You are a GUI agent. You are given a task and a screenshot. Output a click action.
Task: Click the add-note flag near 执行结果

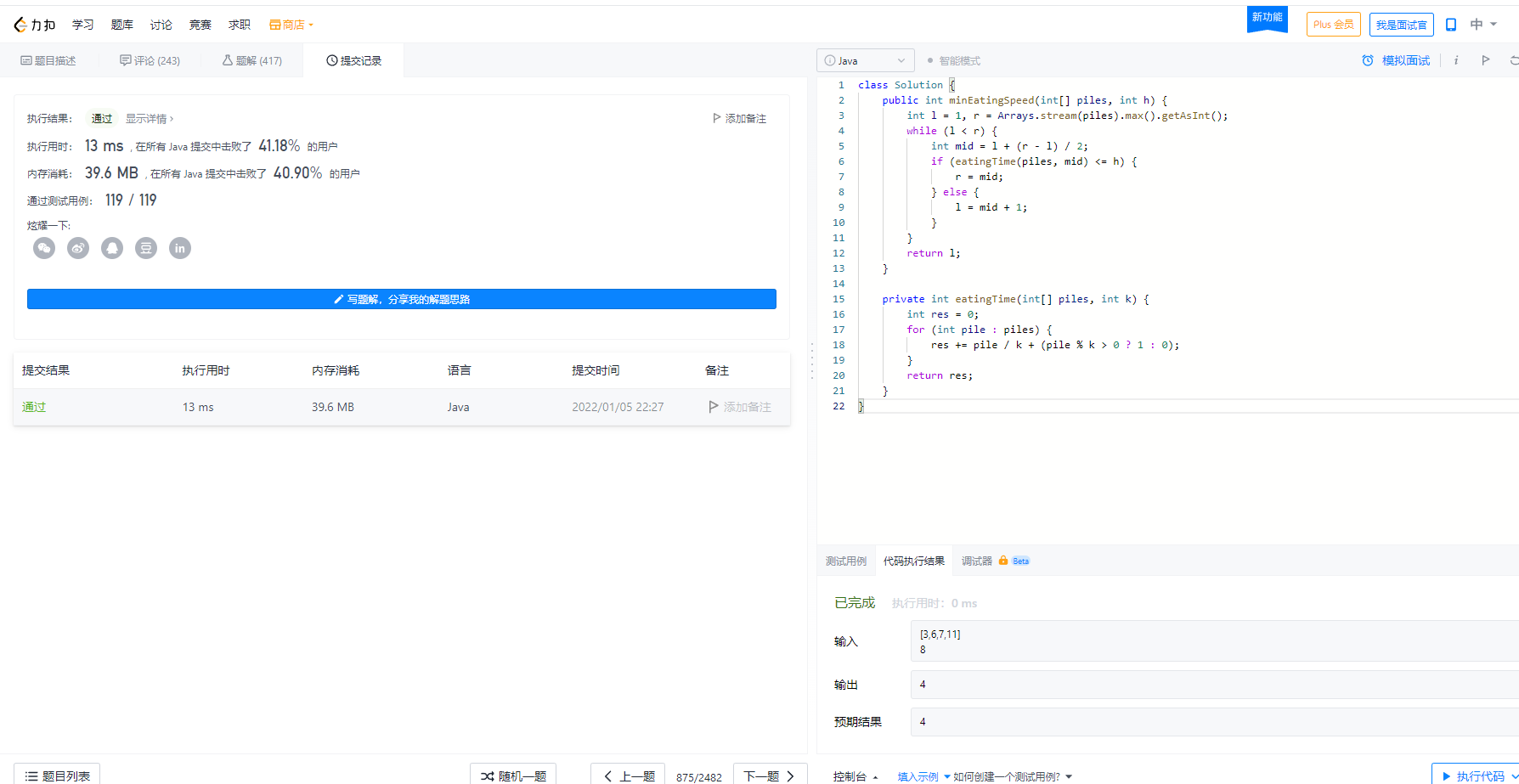tap(717, 118)
